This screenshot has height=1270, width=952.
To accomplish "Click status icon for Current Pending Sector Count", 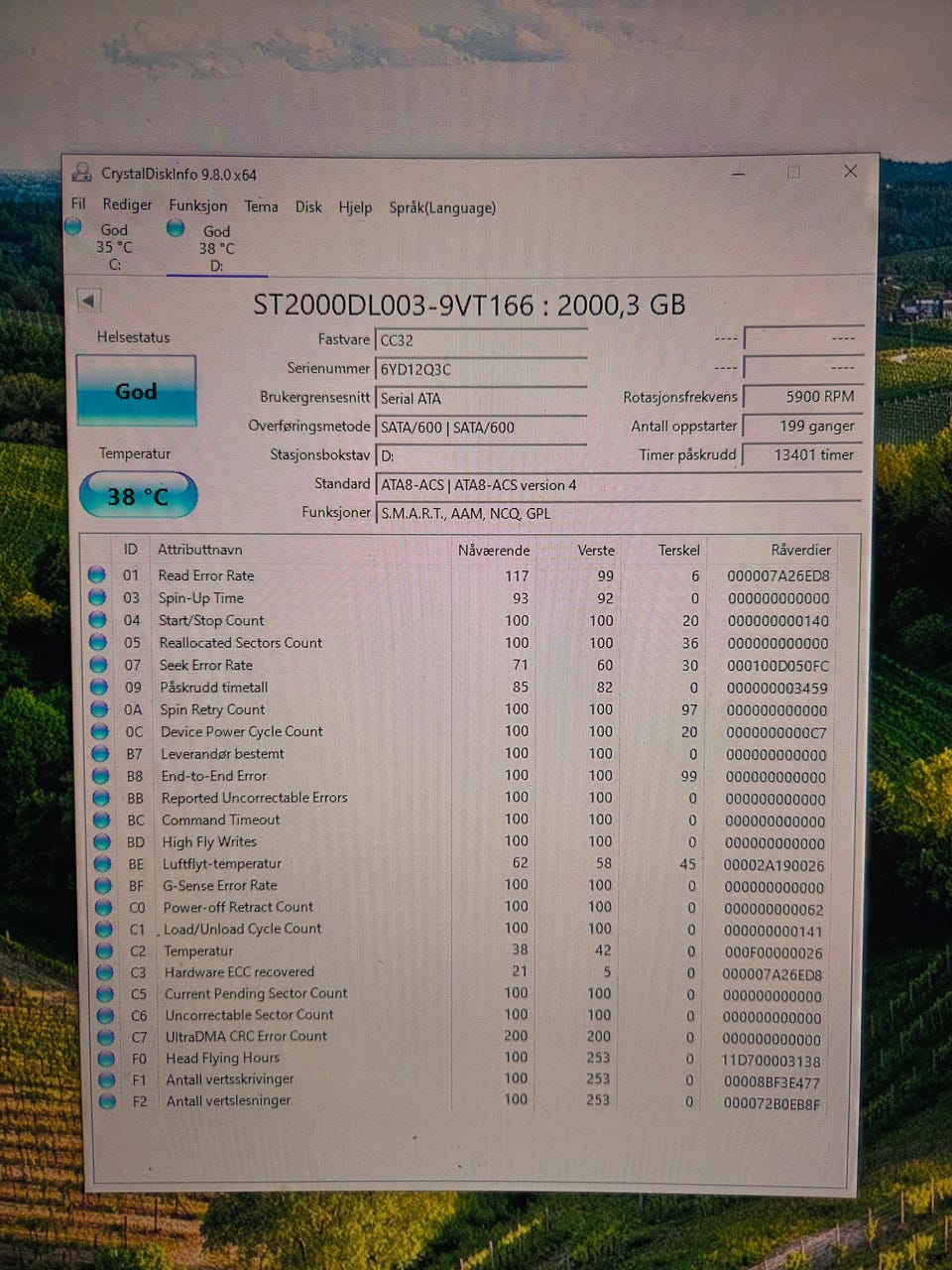I will point(105,994).
